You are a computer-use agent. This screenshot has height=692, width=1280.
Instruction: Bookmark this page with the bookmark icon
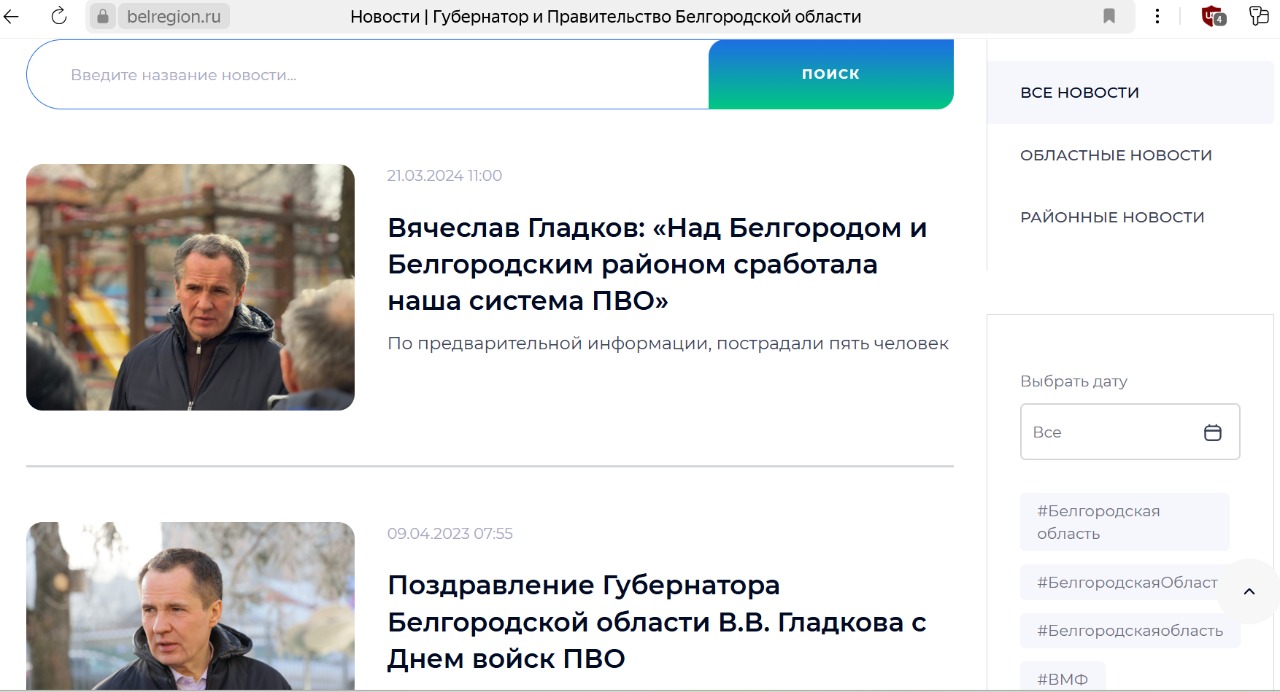[1109, 16]
